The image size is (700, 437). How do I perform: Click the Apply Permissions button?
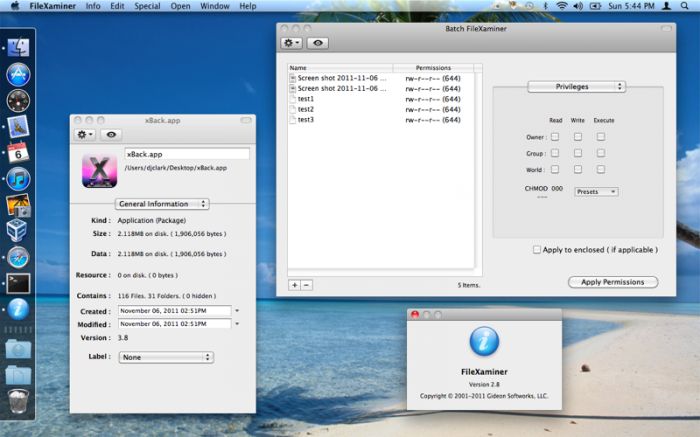[x=613, y=282]
